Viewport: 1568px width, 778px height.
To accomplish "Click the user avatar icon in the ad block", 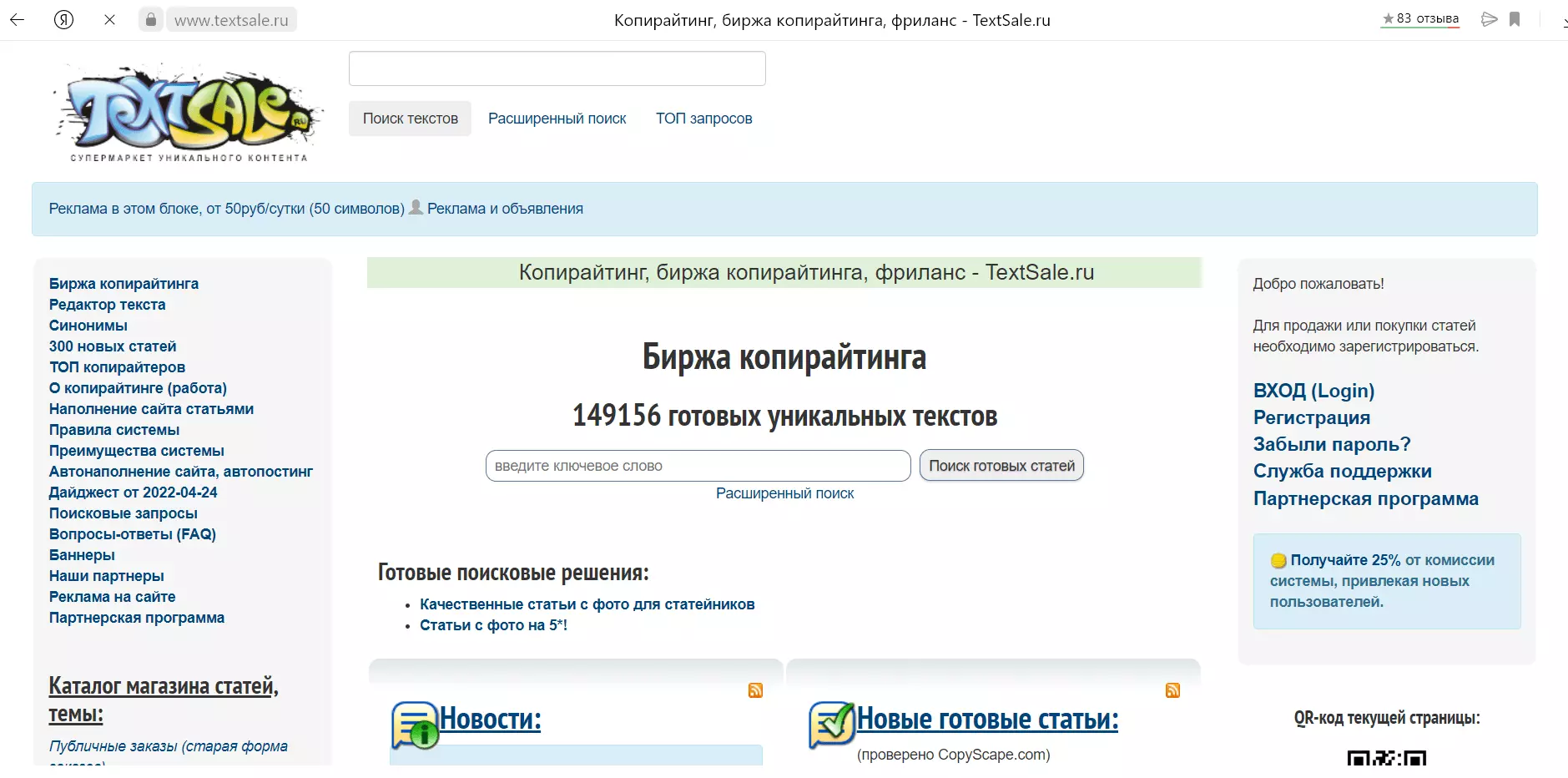I will tap(416, 207).
